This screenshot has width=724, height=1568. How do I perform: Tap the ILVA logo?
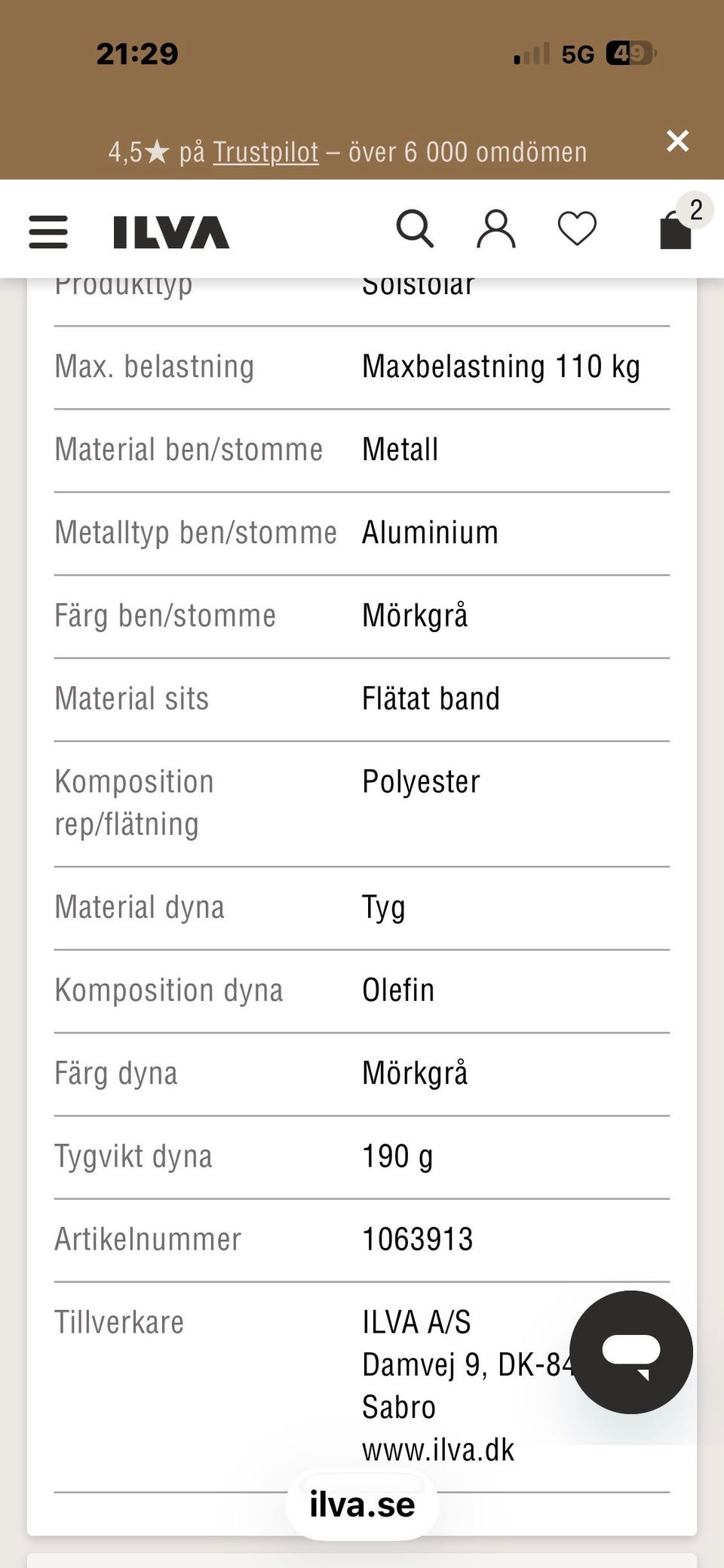click(171, 232)
